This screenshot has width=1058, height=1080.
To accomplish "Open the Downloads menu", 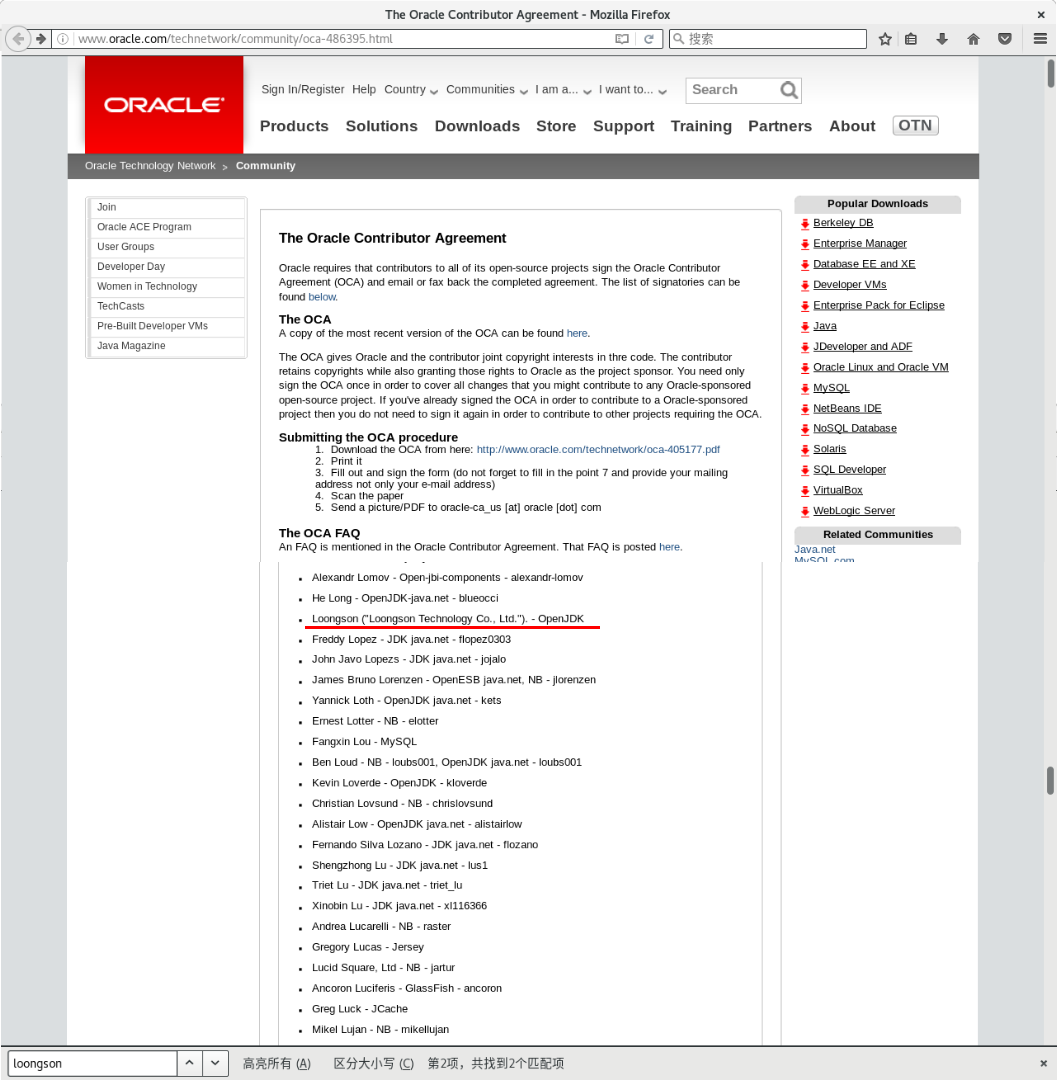I will [x=477, y=126].
